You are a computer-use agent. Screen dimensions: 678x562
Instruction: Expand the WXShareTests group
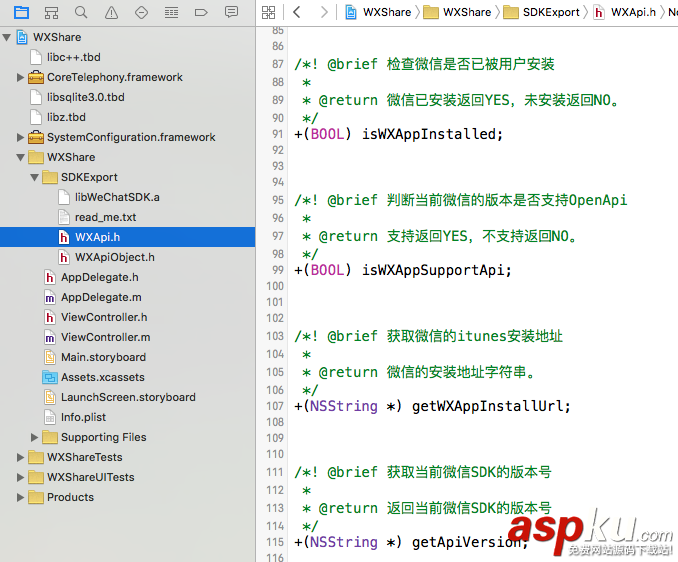pyautogui.click(x=20, y=457)
